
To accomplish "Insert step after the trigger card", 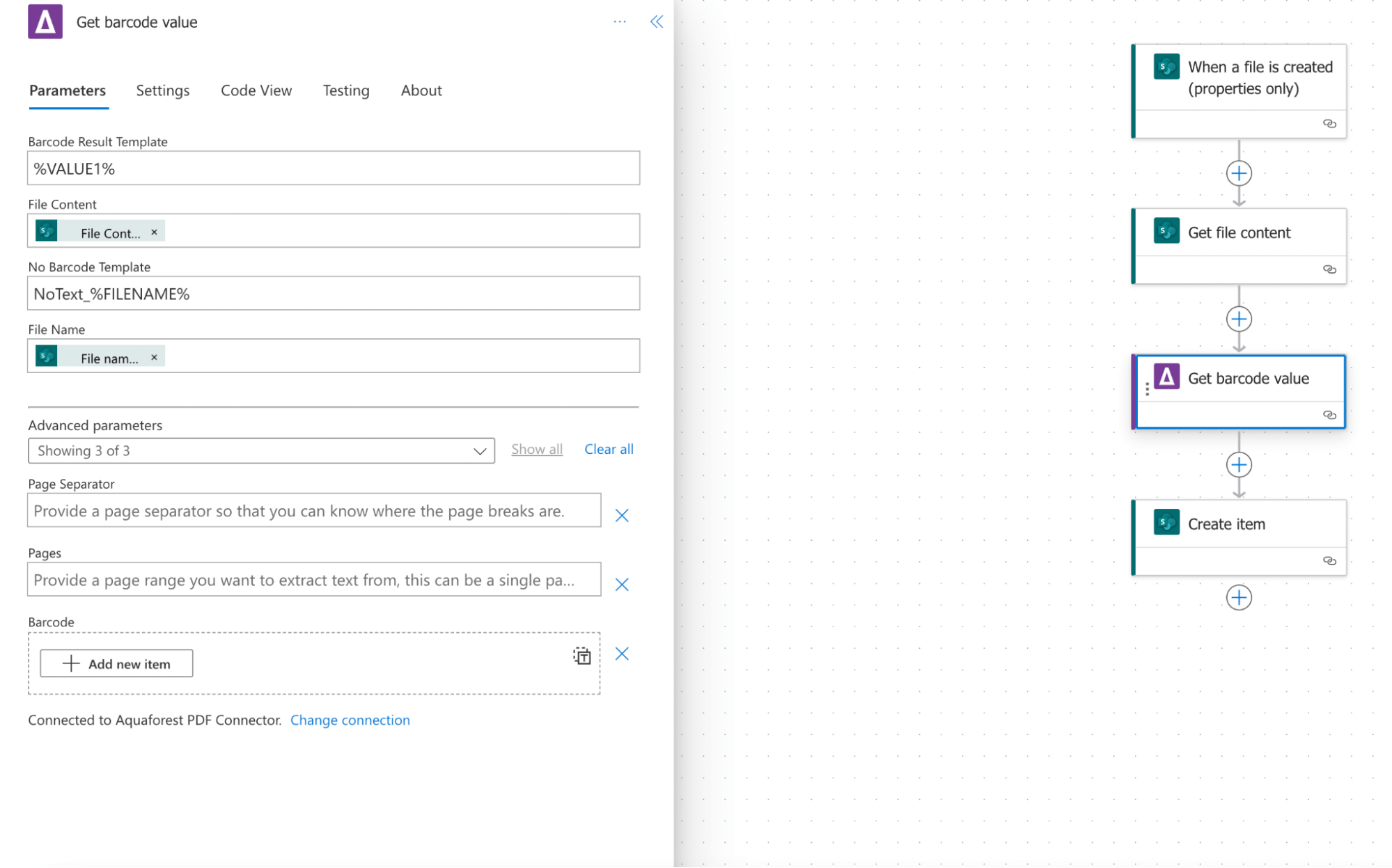I will 1238,173.
